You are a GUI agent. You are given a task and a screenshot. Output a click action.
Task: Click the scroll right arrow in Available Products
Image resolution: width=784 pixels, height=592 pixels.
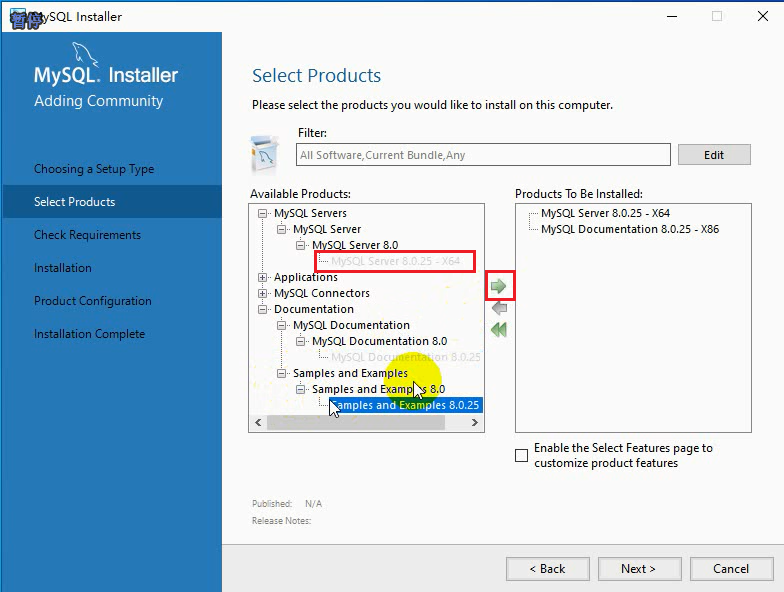point(474,422)
